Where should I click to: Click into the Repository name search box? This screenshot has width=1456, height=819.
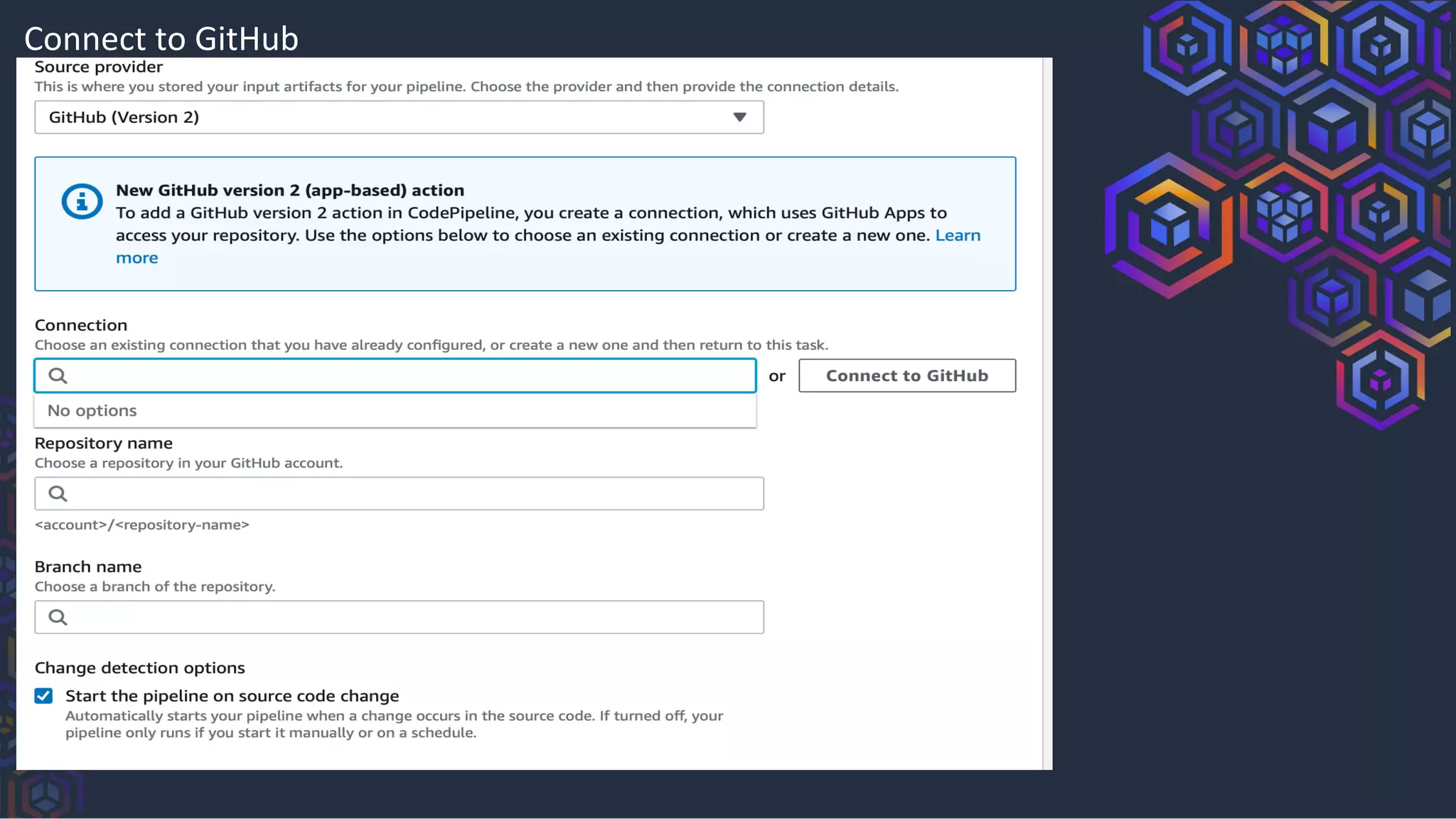[x=399, y=493]
